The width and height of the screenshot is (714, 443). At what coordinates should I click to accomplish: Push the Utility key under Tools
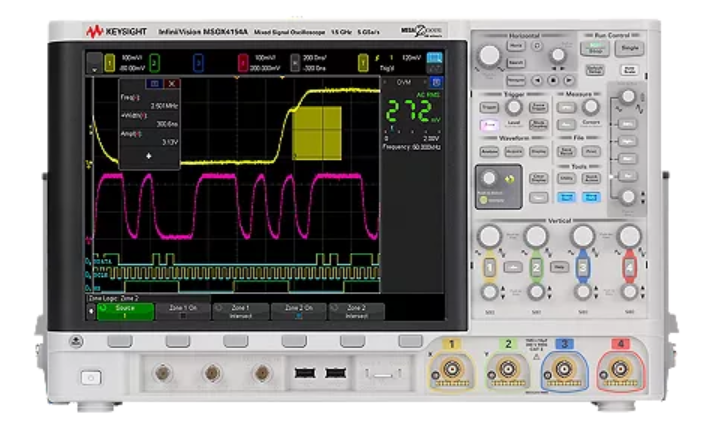(566, 178)
